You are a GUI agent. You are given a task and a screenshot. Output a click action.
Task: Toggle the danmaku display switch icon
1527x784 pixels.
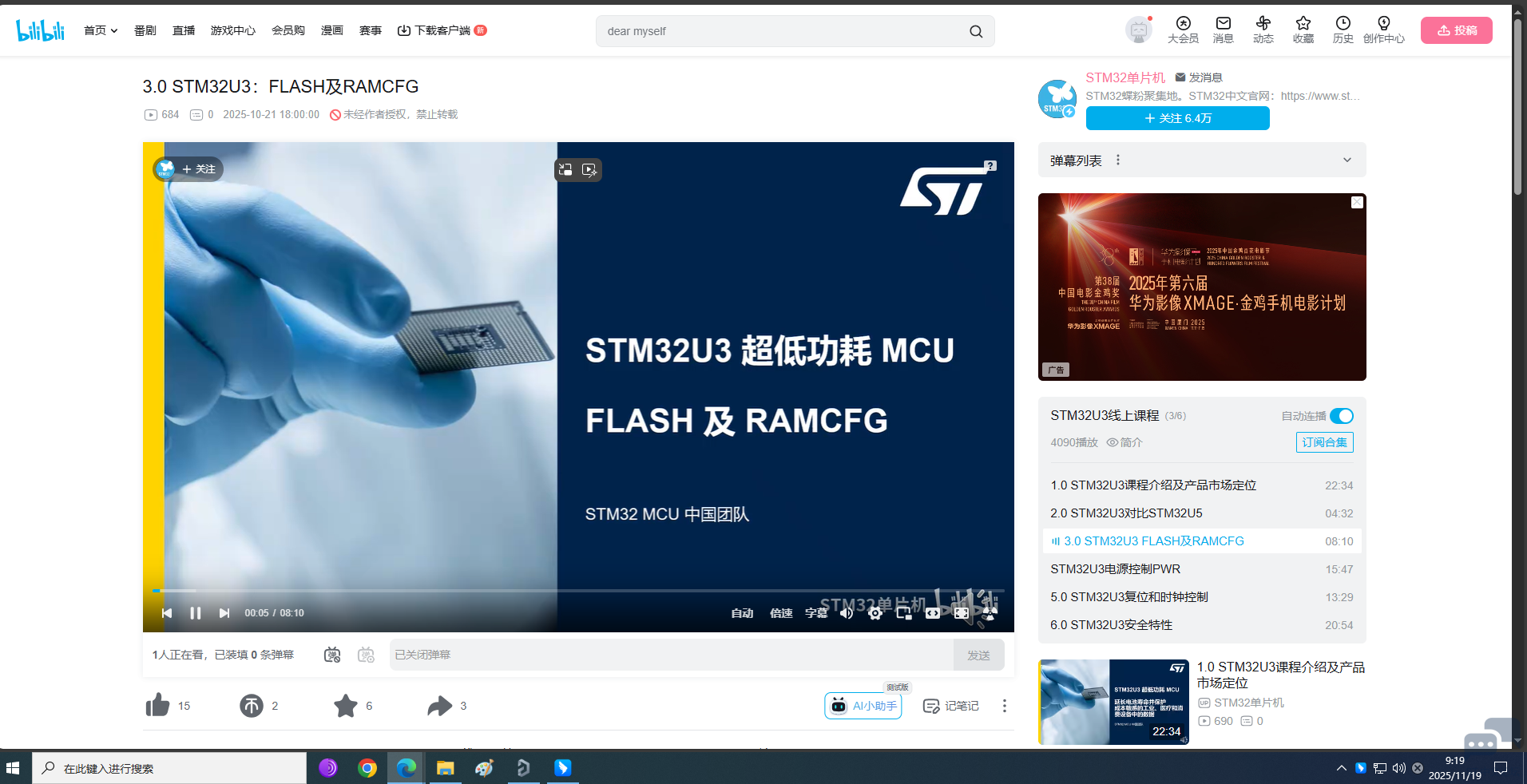coord(332,655)
